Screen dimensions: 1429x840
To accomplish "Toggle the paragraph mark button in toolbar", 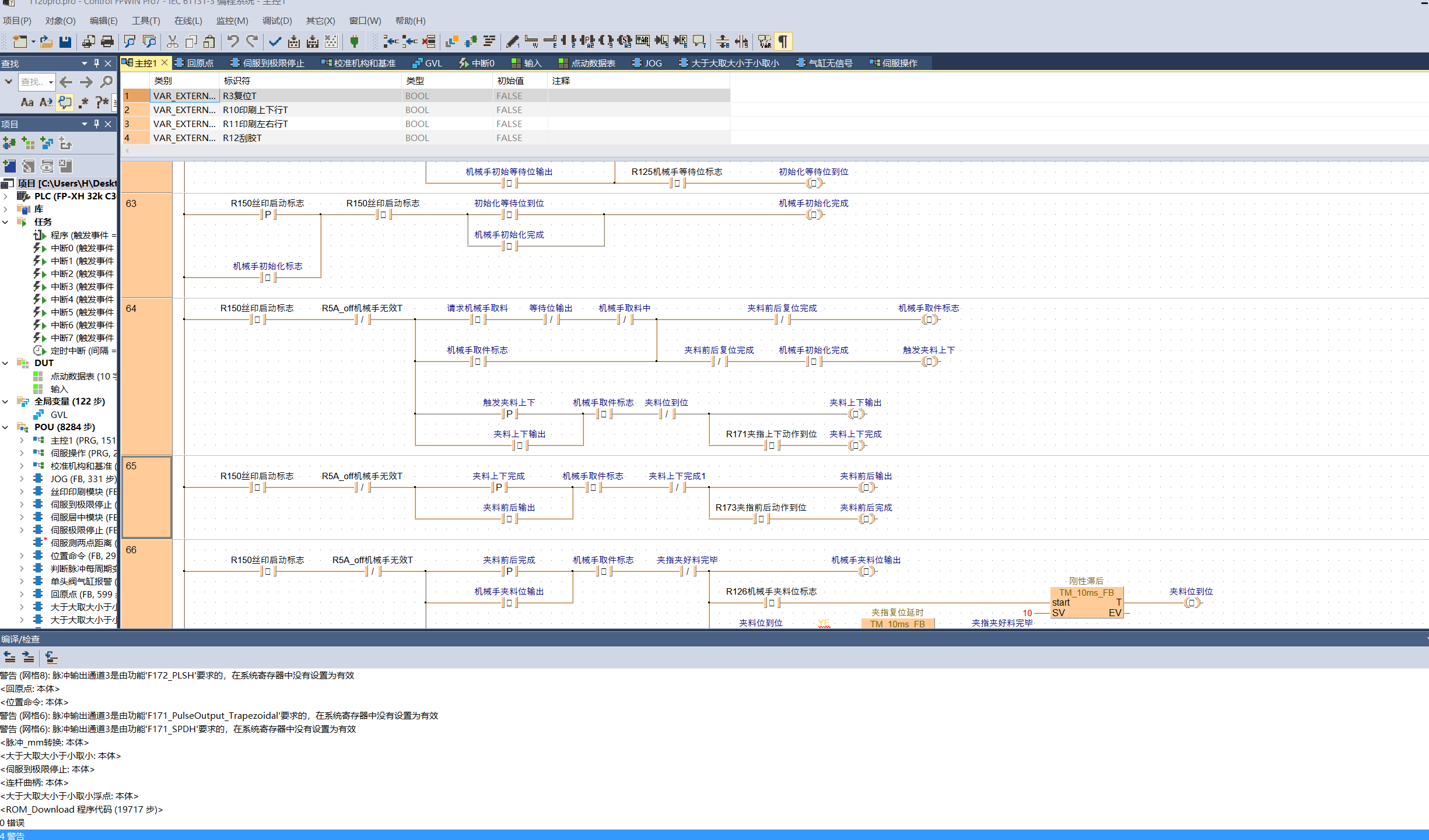I will (783, 41).
